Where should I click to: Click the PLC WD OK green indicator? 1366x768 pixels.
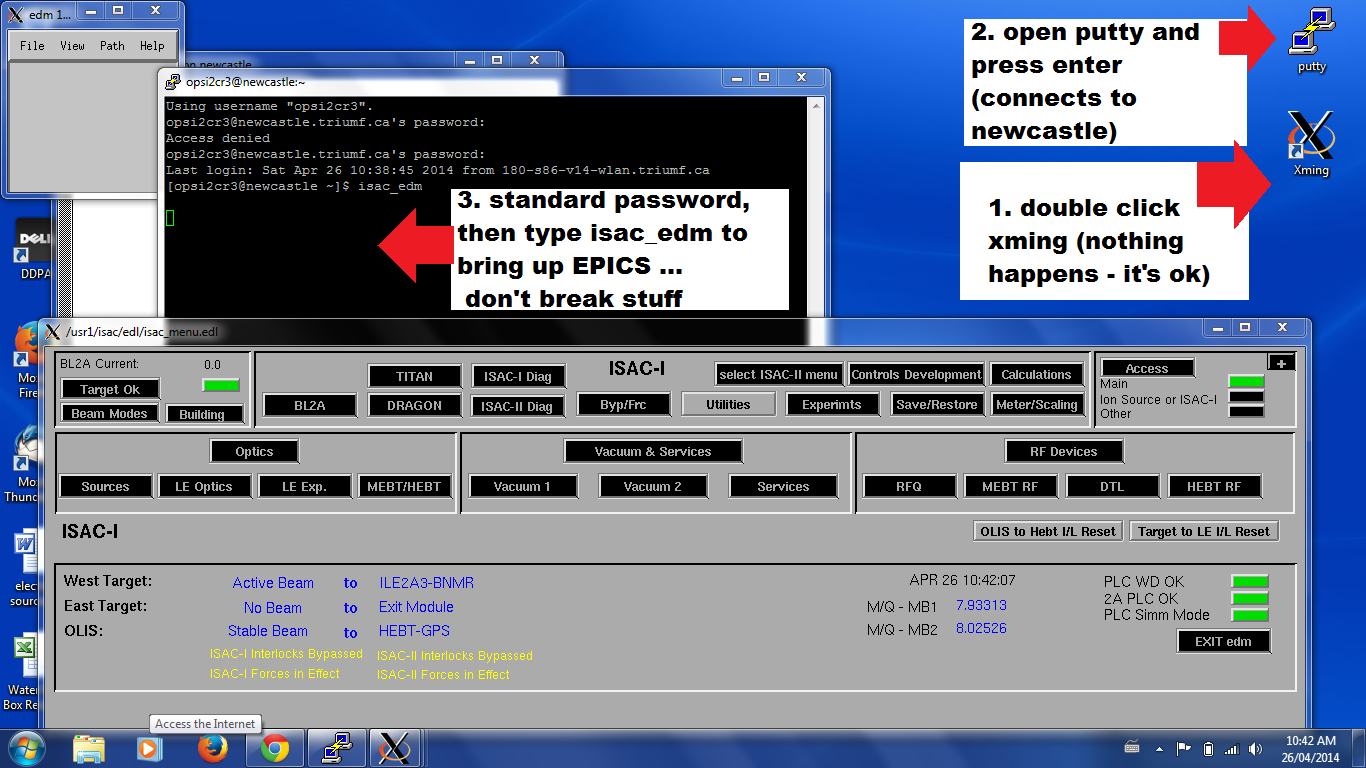[1250, 581]
